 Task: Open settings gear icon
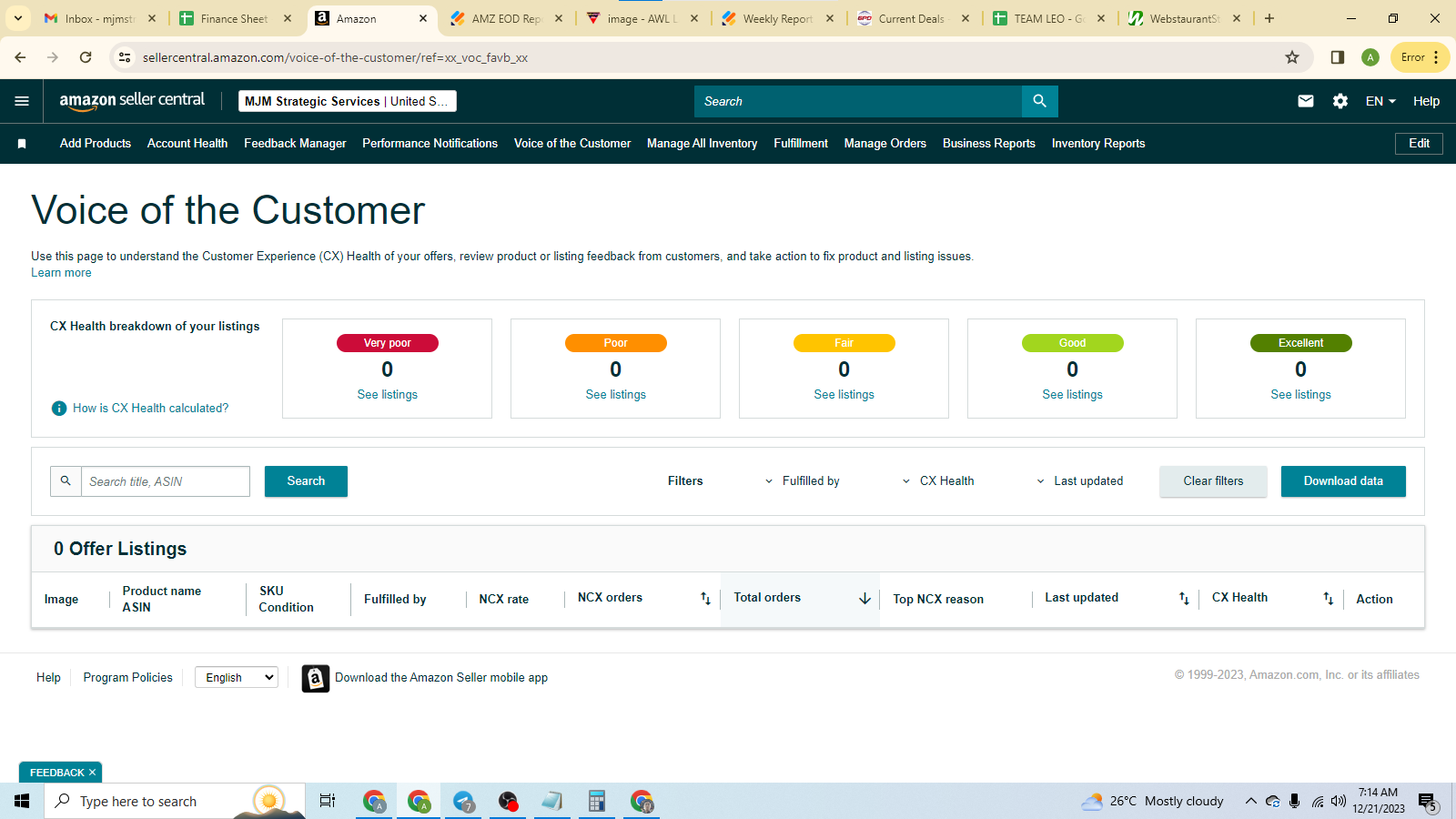[1340, 101]
